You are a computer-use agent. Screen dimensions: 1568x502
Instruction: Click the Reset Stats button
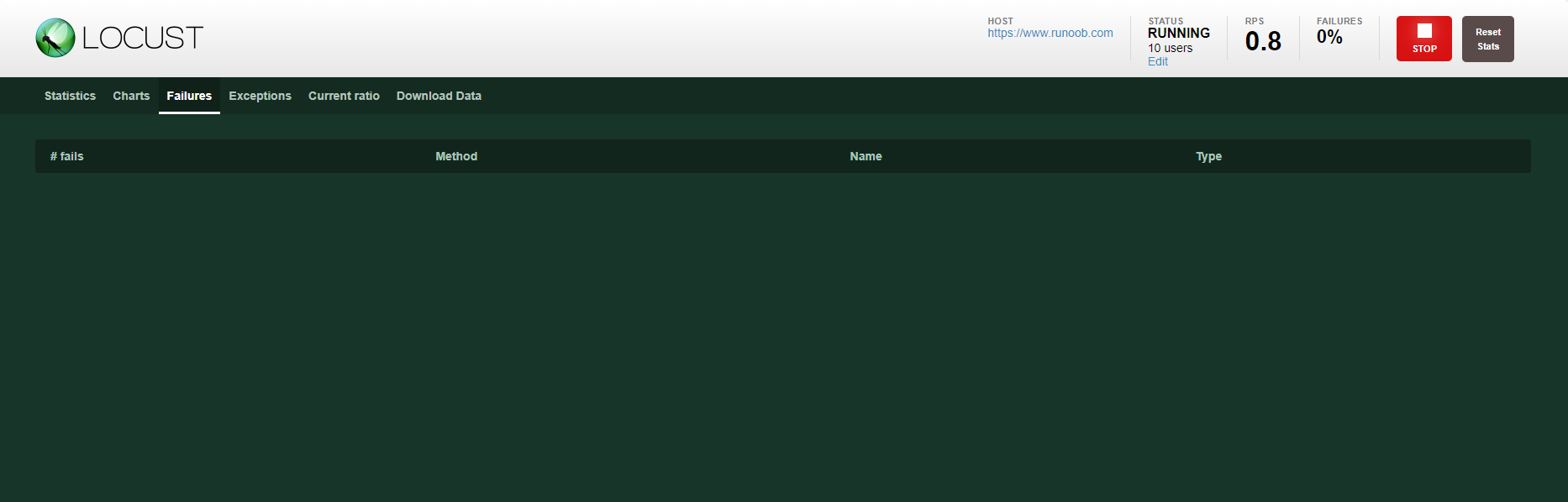[x=1487, y=39]
